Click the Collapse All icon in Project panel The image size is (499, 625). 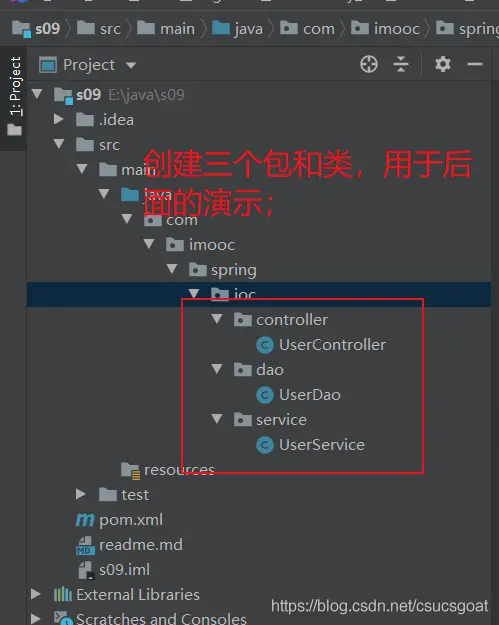click(x=401, y=64)
